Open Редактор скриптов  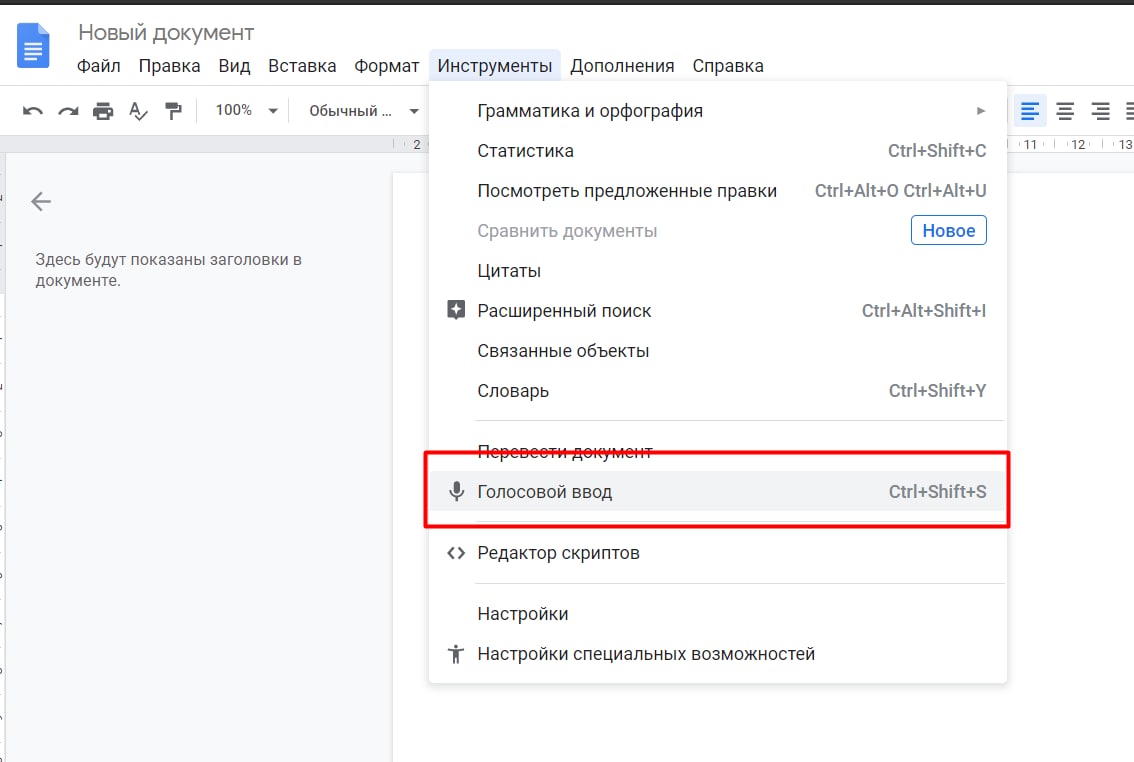(x=717, y=553)
